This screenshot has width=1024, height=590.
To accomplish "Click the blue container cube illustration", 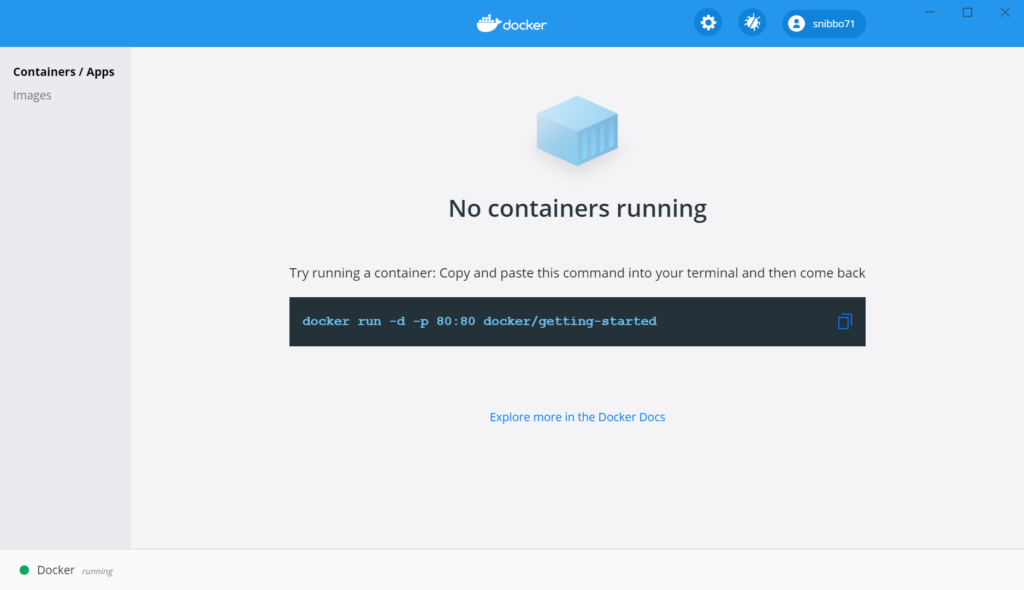I will (x=577, y=130).
